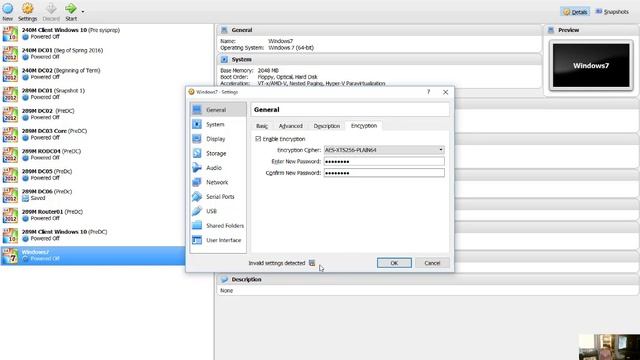Confirm settings with the OK button
This screenshot has width=640, height=360.
394,263
